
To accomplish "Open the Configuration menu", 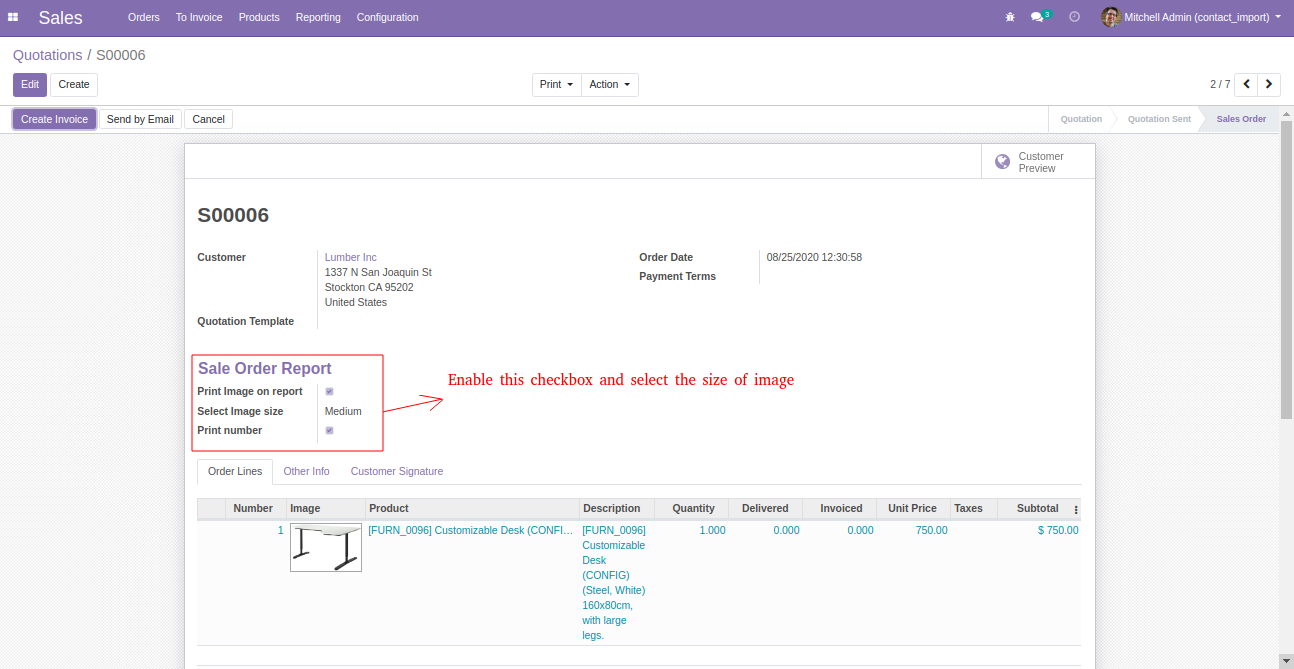I will [x=387, y=17].
